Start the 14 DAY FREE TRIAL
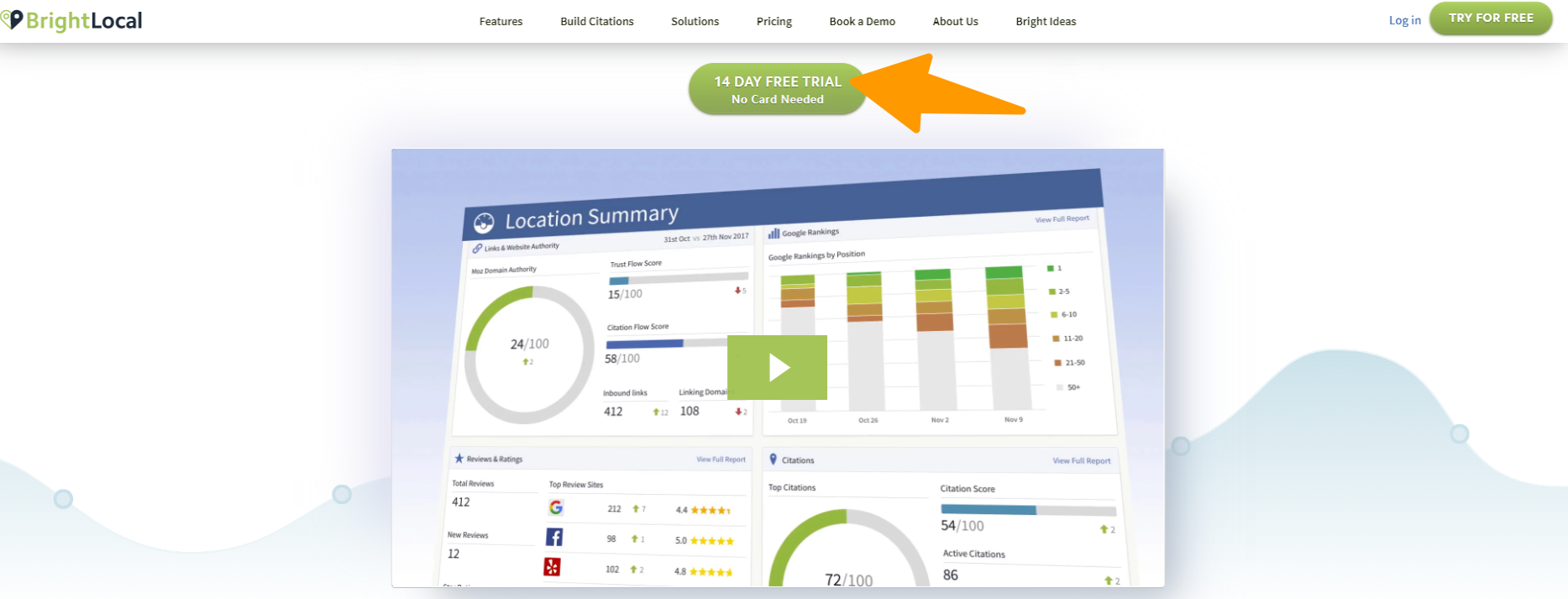The width and height of the screenshot is (1568, 599). click(777, 89)
